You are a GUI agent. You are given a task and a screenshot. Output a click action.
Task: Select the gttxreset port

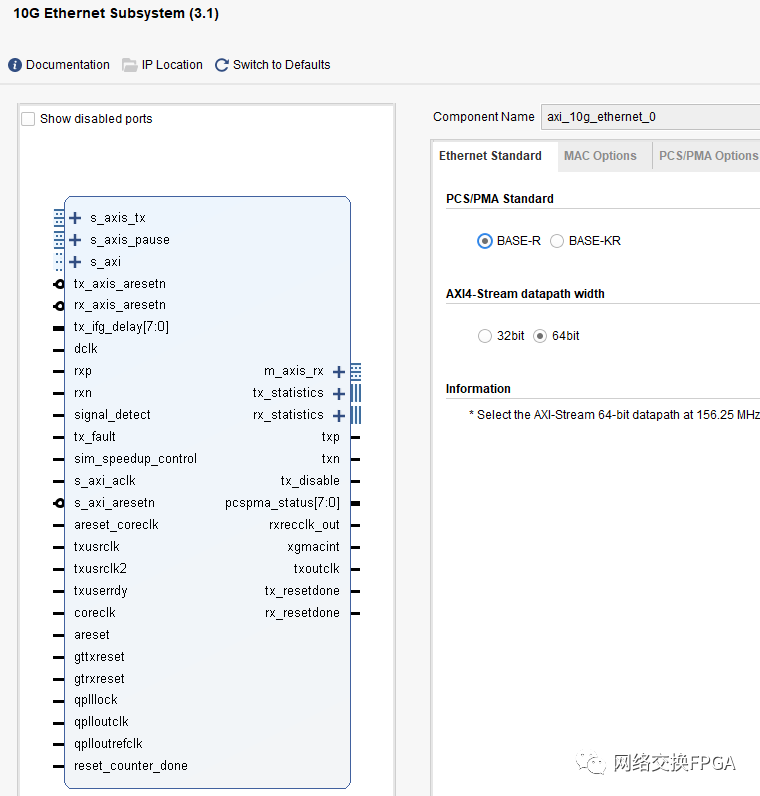click(99, 657)
